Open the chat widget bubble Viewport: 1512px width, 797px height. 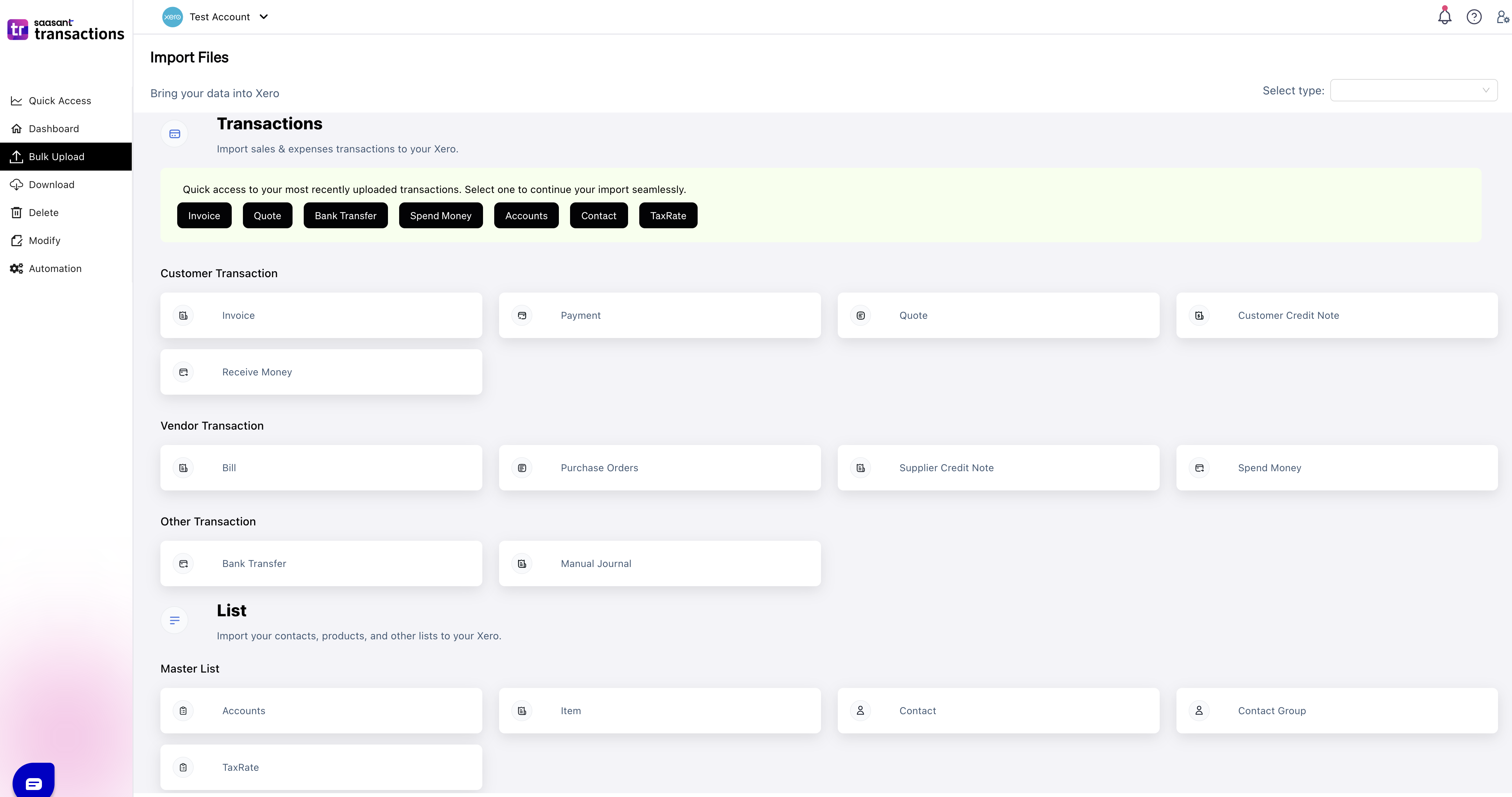pyautogui.click(x=34, y=781)
